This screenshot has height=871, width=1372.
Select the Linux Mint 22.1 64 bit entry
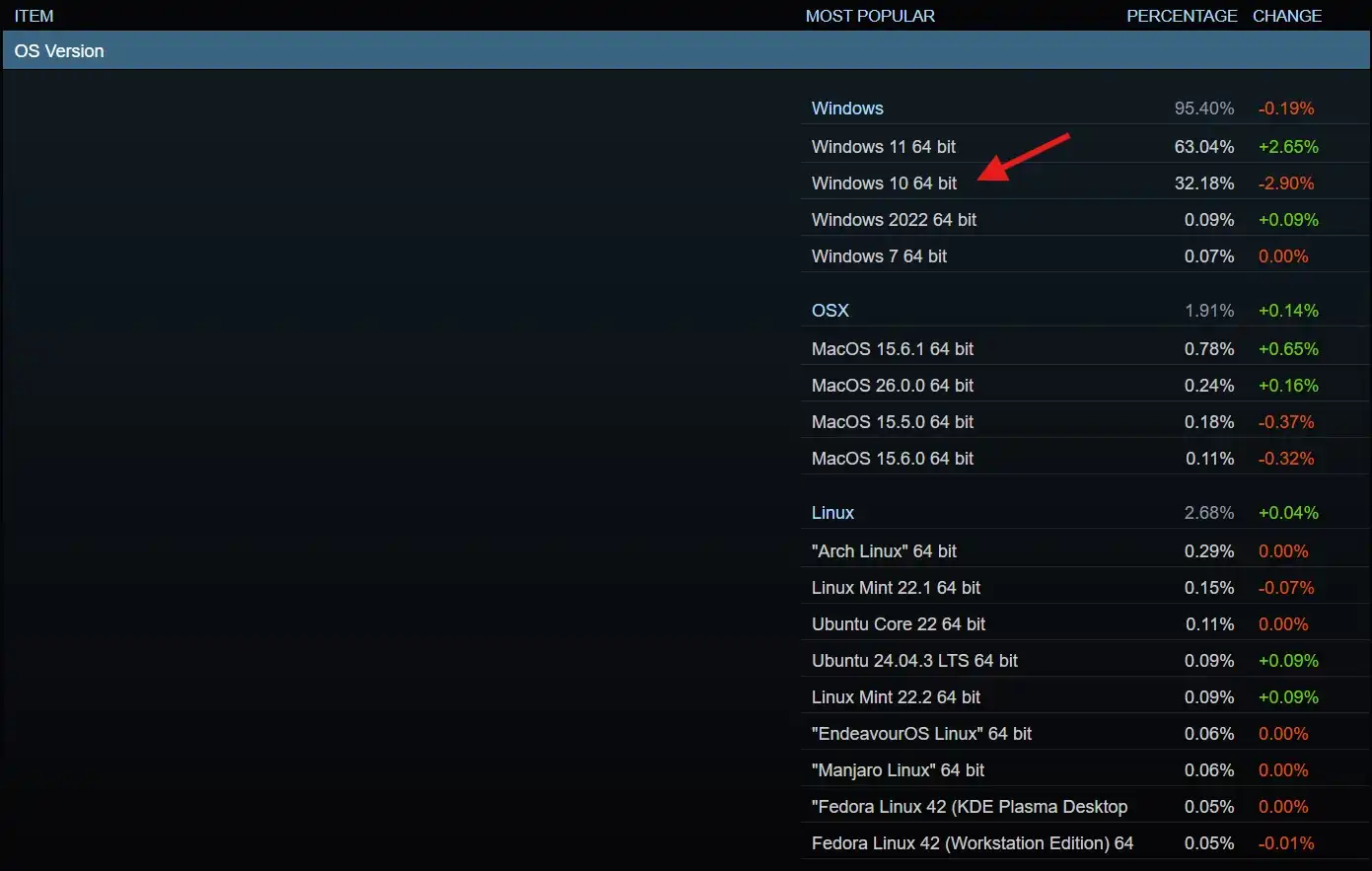896,588
